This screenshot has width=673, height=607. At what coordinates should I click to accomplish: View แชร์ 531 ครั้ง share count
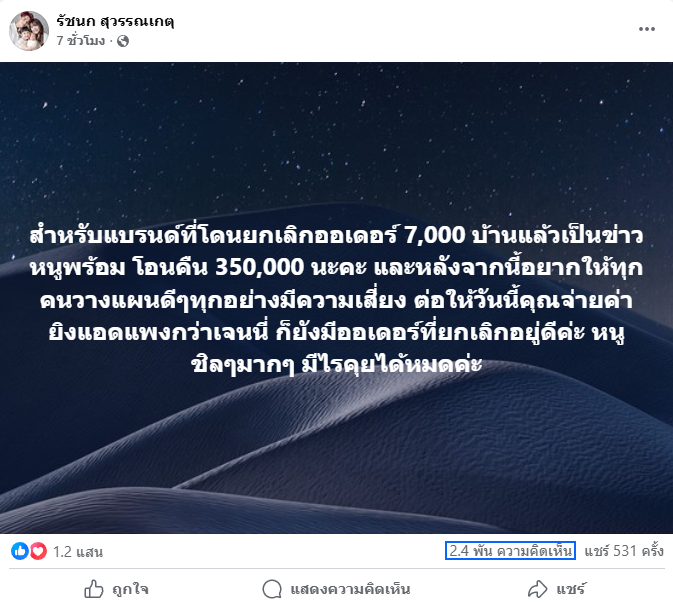click(624, 551)
